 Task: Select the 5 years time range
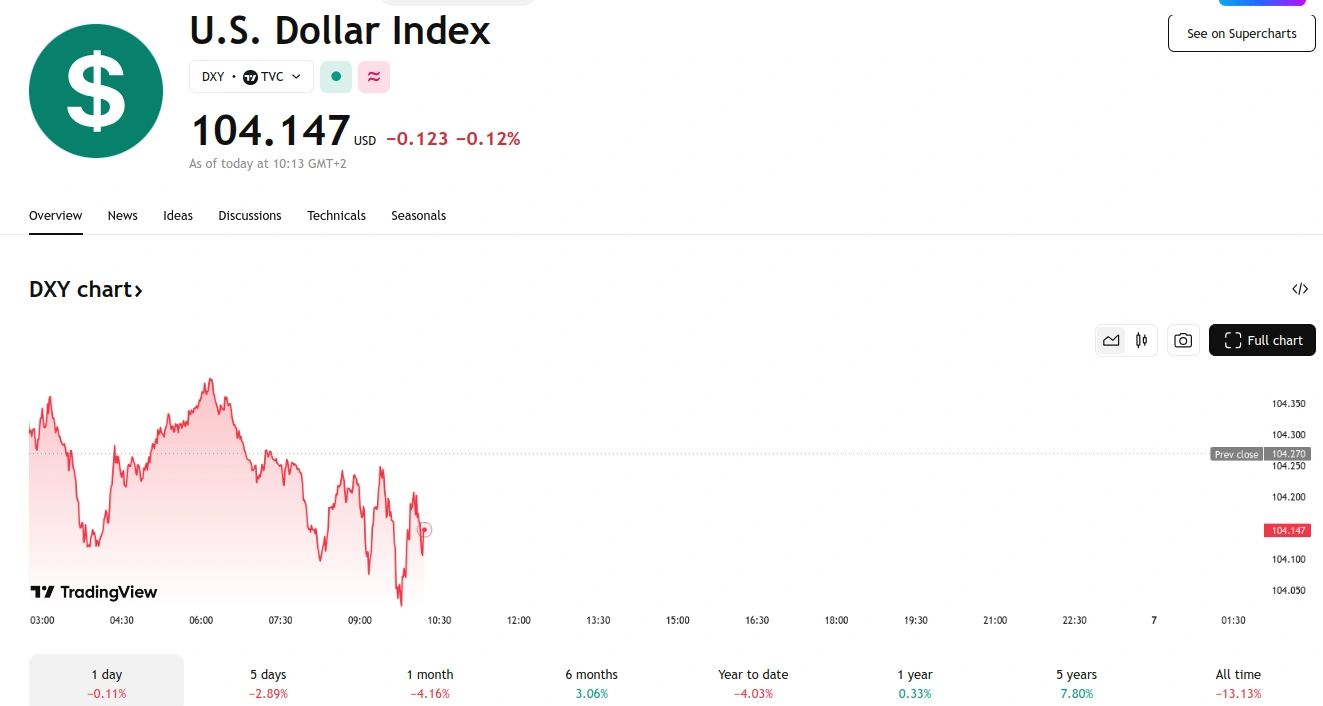click(x=1076, y=683)
